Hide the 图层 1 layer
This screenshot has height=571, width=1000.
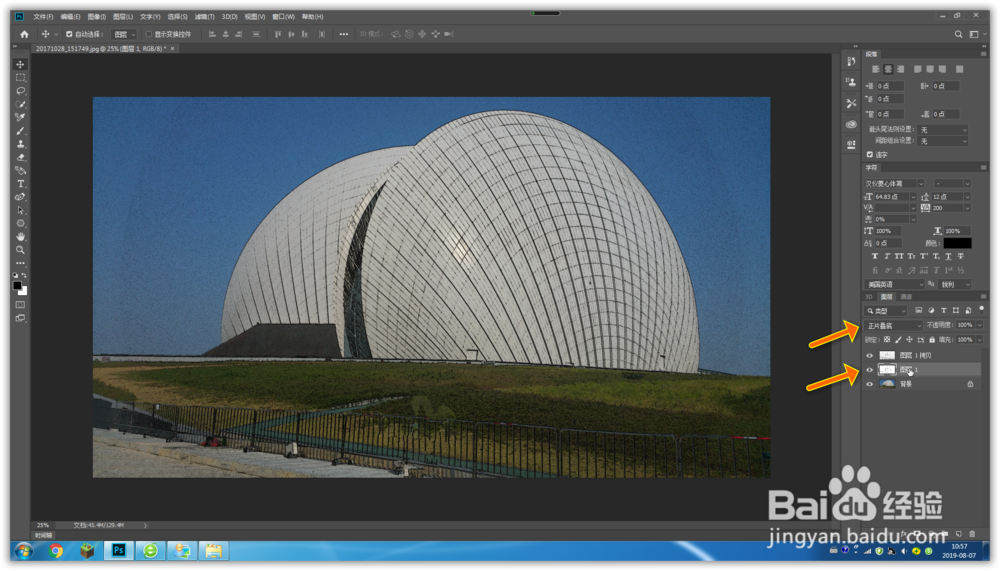coord(869,369)
